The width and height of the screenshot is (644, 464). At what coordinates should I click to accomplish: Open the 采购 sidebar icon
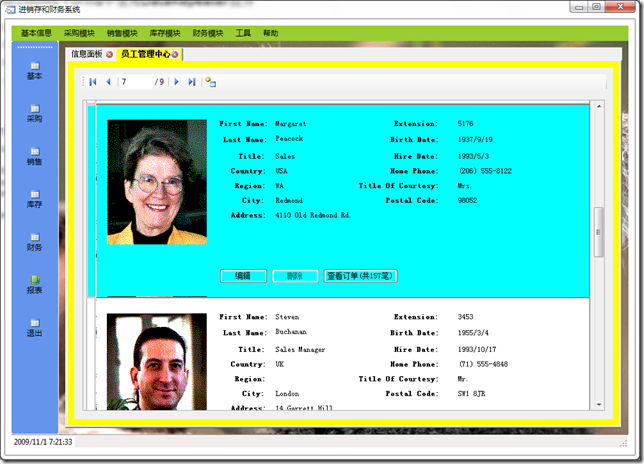(34, 114)
